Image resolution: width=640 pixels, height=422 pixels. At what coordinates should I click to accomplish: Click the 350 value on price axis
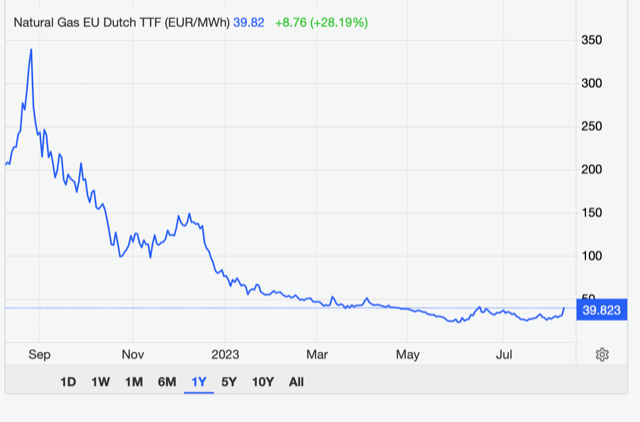click(593, 40)
